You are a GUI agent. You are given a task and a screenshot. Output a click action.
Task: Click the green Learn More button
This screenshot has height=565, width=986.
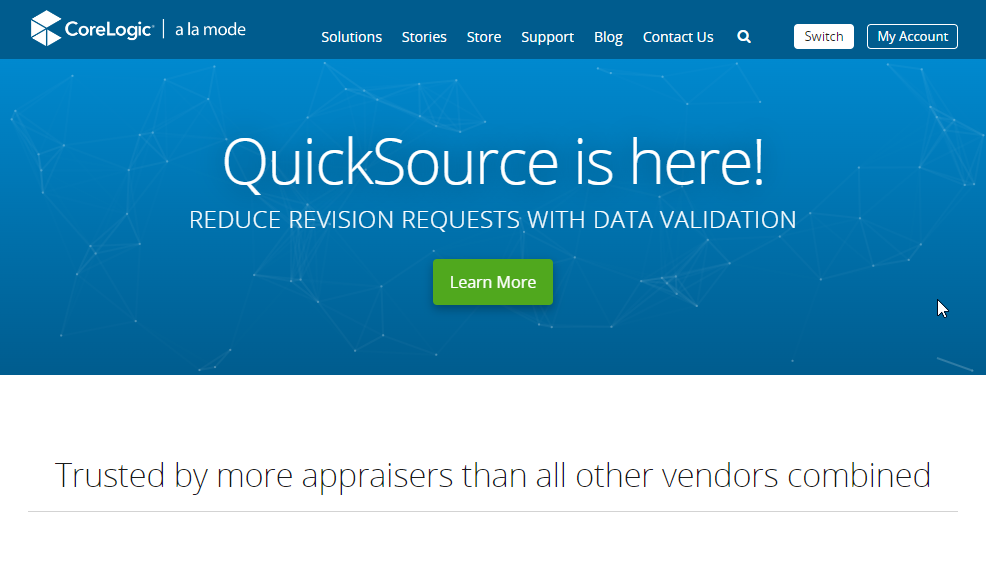[x=492, y=282]
